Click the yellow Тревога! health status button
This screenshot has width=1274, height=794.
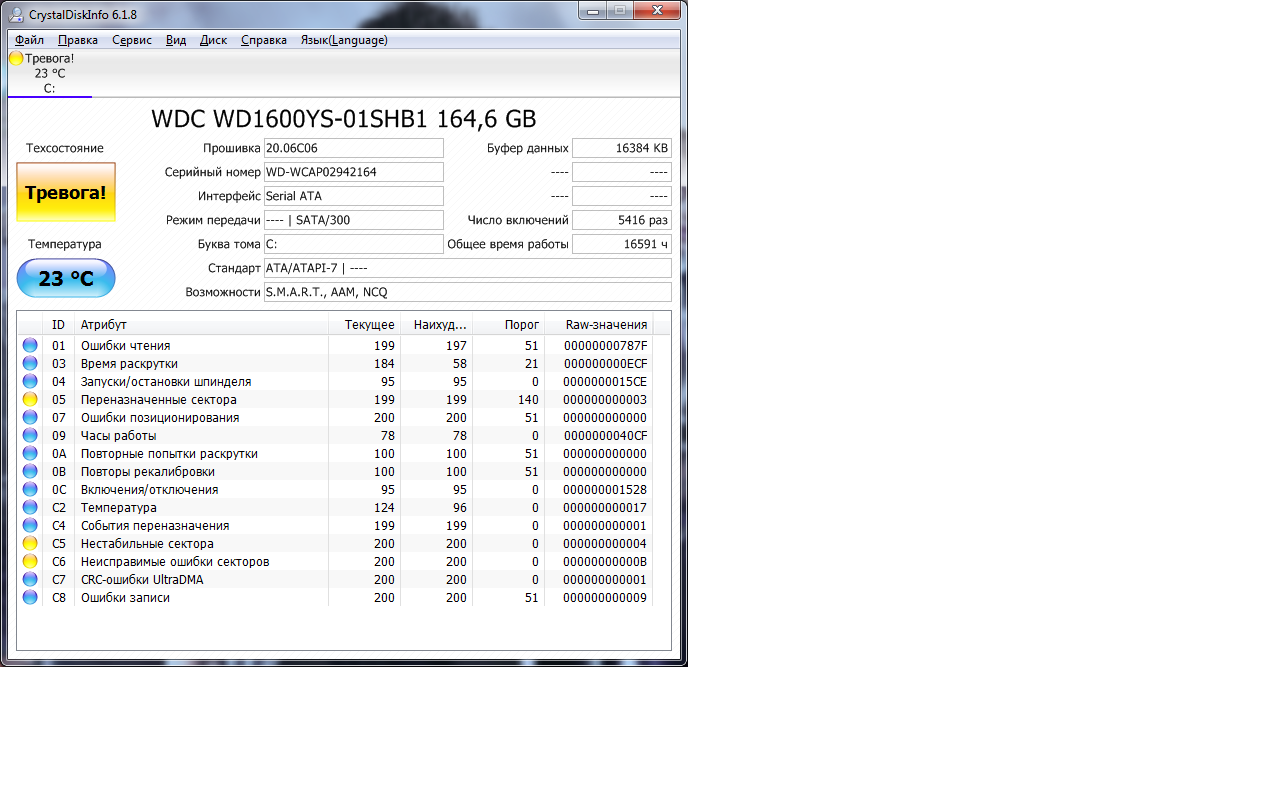click(x=66, y=192)
